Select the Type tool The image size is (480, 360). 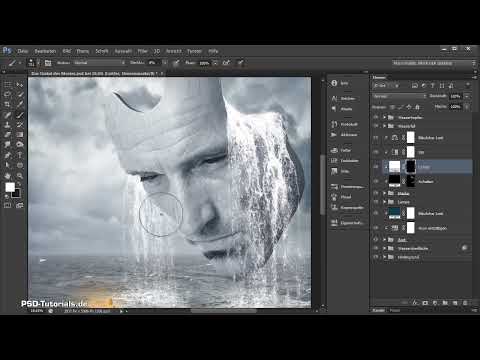[x=20, y=155]
